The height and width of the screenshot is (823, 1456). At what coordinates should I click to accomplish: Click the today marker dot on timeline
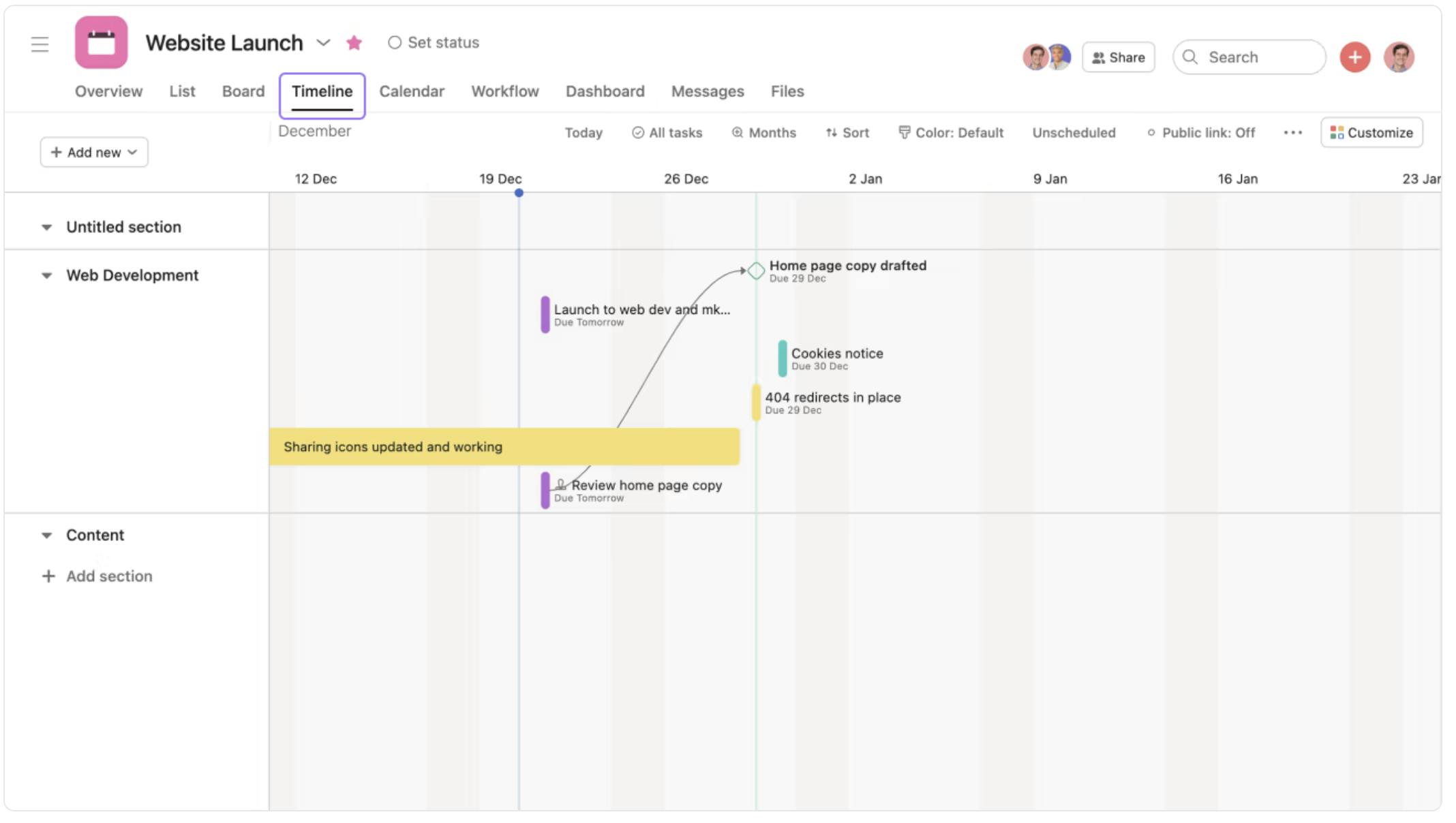pyautogui.click(x=519, y=193)
